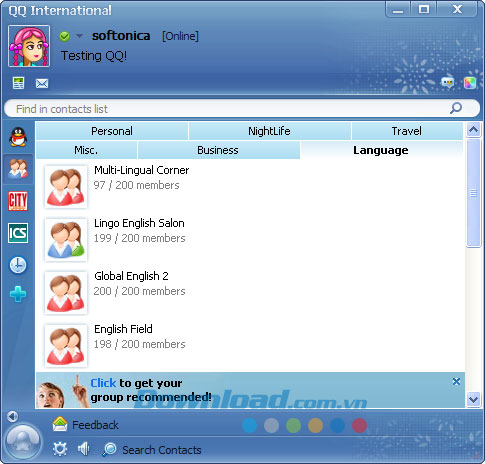Toggle the sound speaker icon
Viewport: 485px width, 464px height.
(83, 449)
